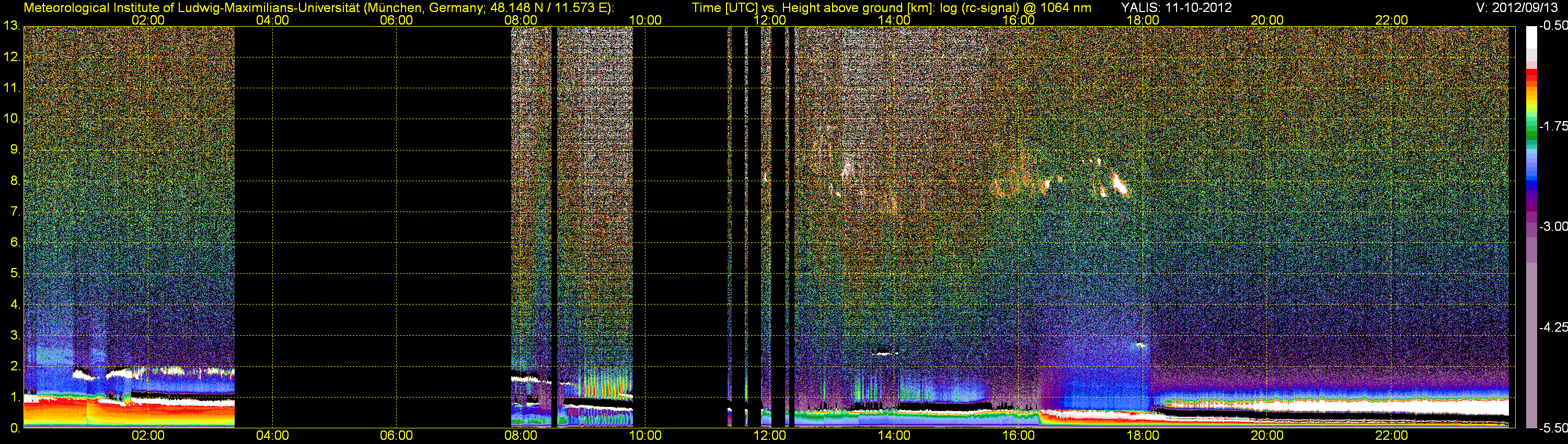Click the '08:00' label on the top time axis
The width and height of the screenshot is (1568, 444).
521,20
